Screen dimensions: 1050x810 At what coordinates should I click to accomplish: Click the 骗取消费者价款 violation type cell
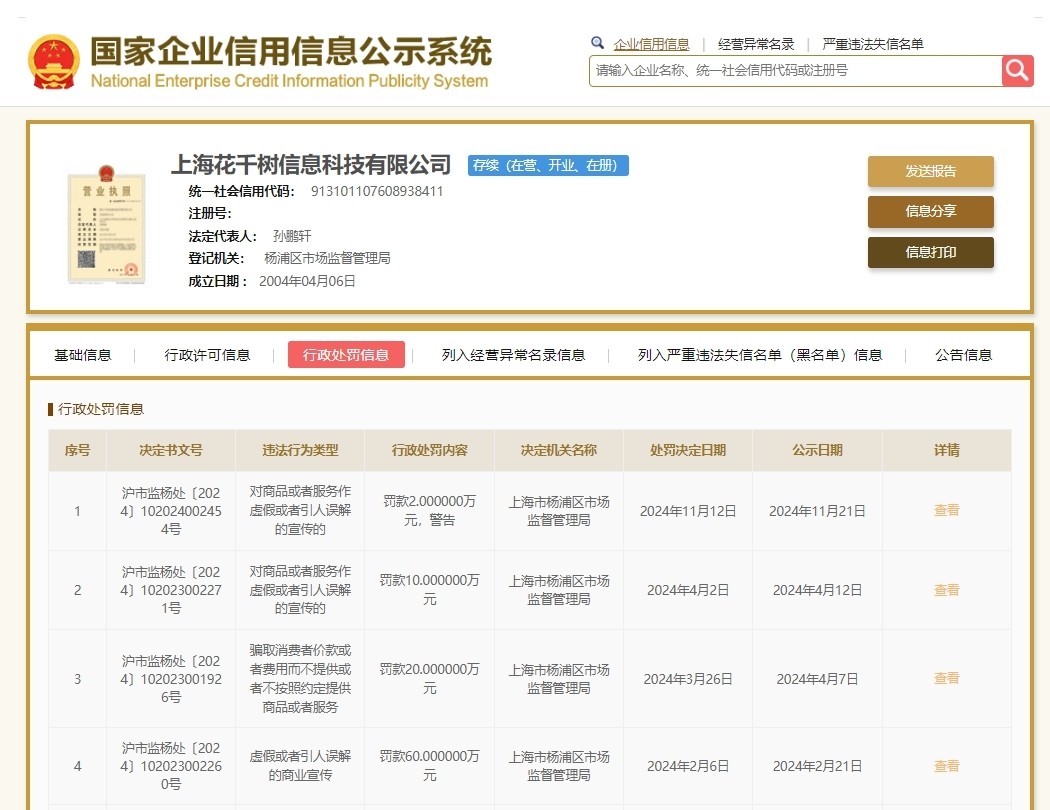point(300,678)
